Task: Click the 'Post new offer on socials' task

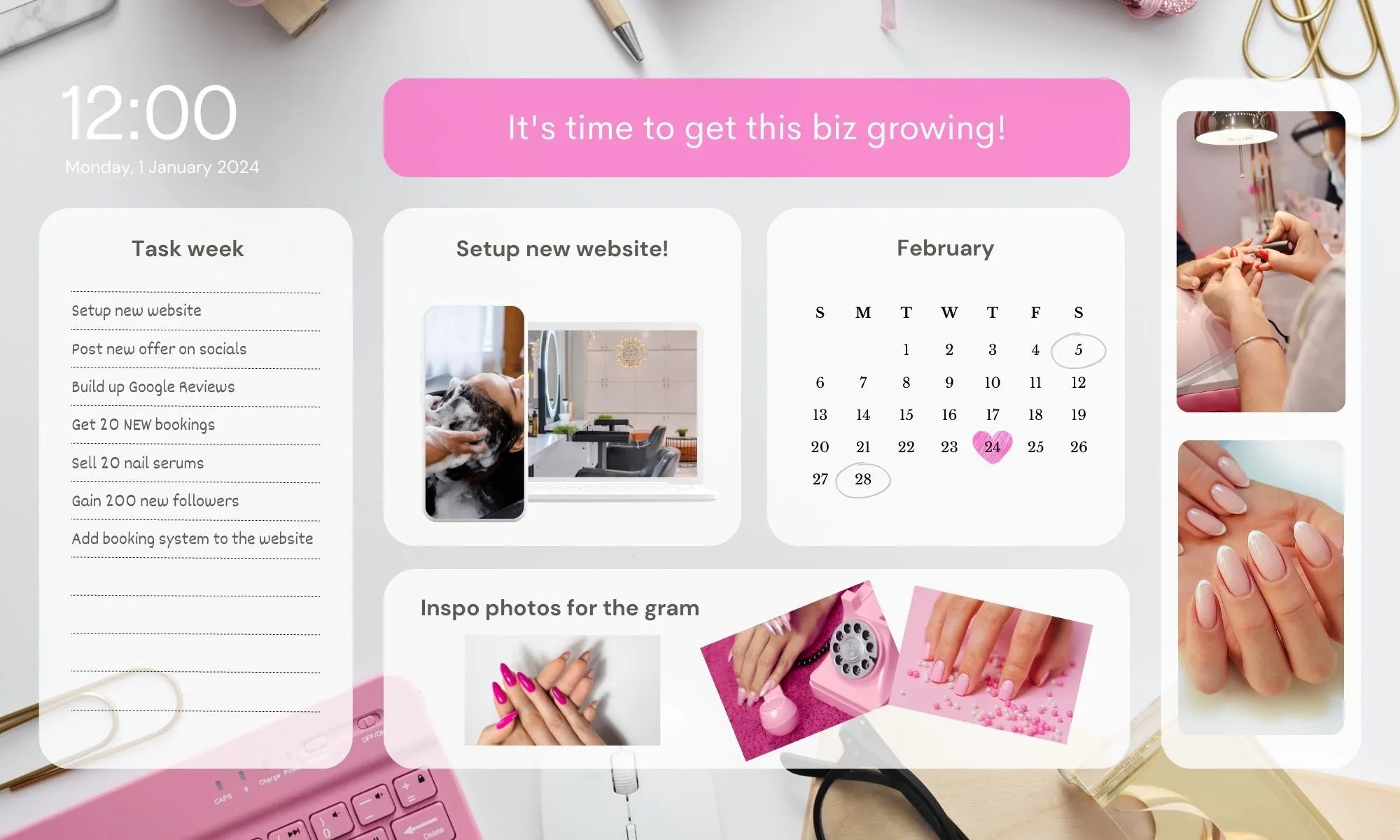Action: 159,349
